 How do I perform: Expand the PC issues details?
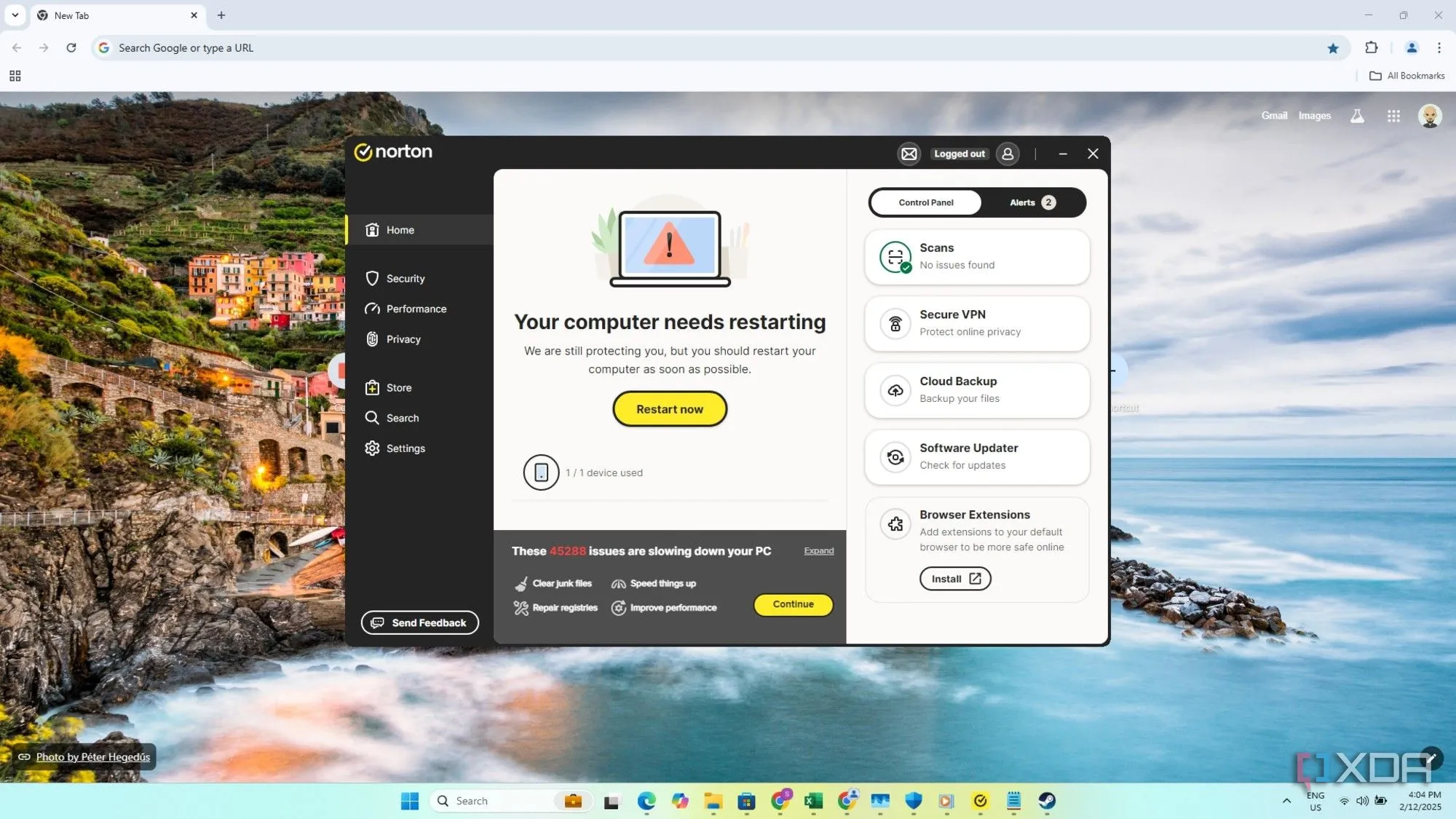[818, 551]
